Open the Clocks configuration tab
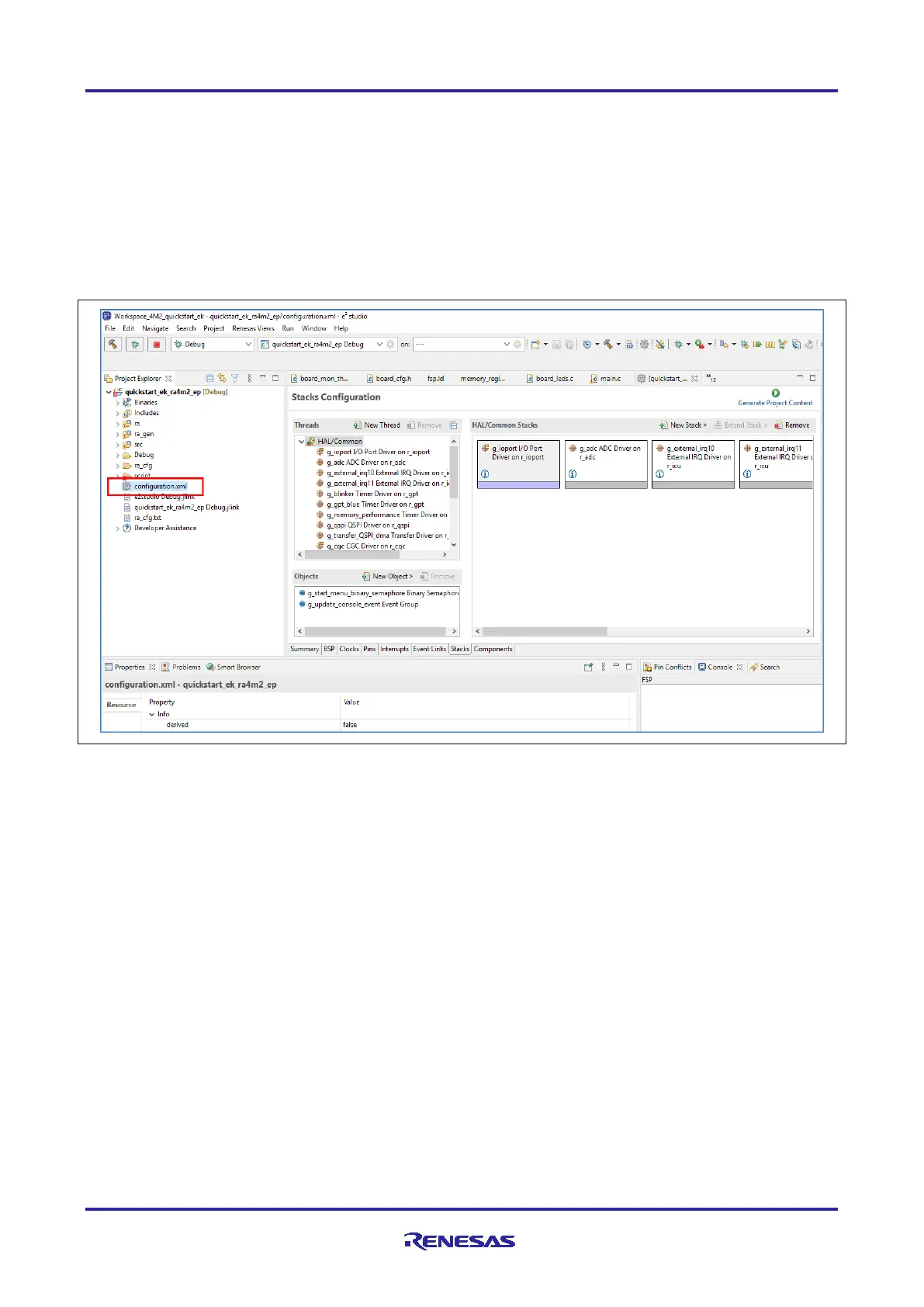The height and width of the screenshot is (1307, 924). pos(349,650)
